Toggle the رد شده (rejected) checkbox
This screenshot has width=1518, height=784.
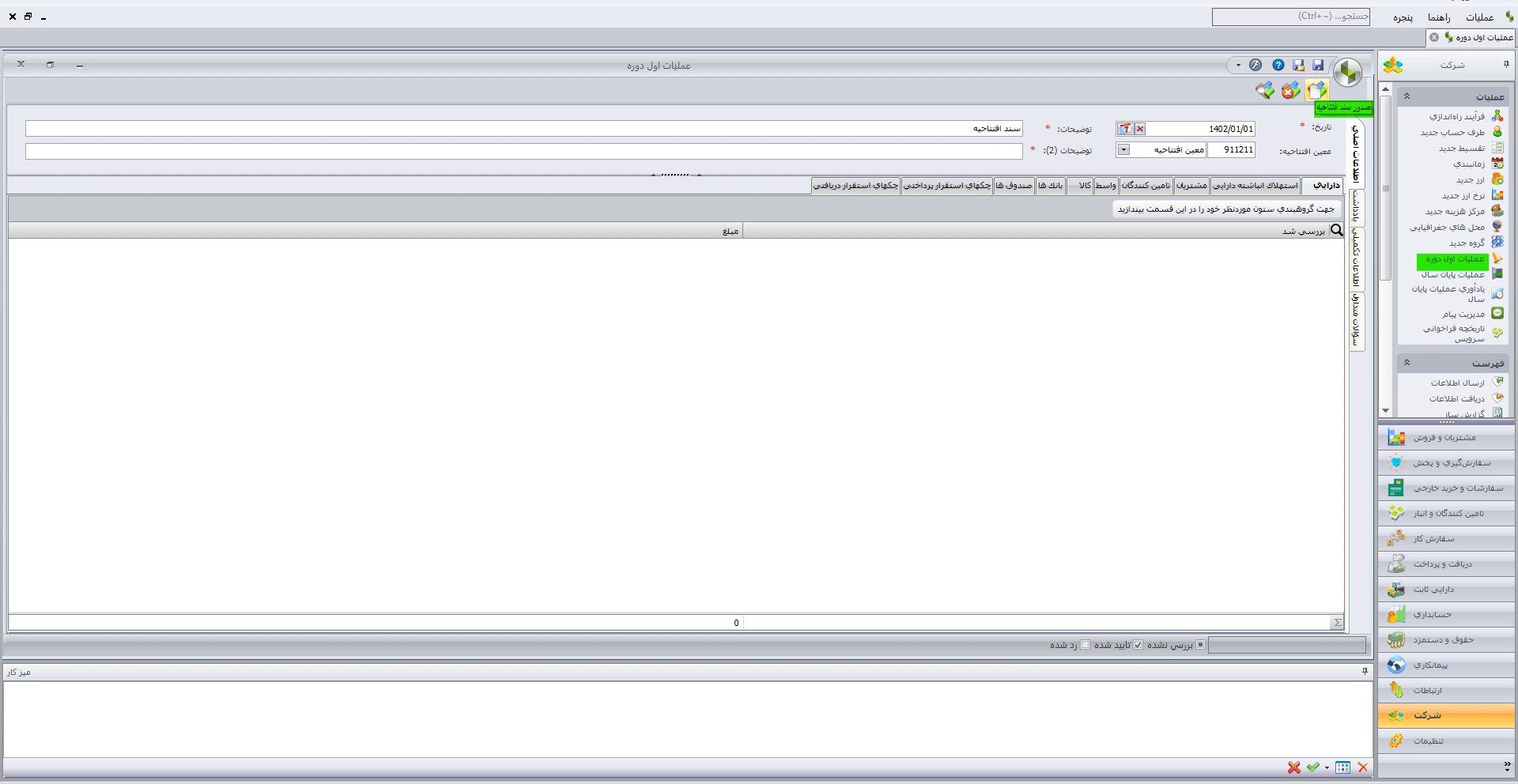tap(1085, 645)
